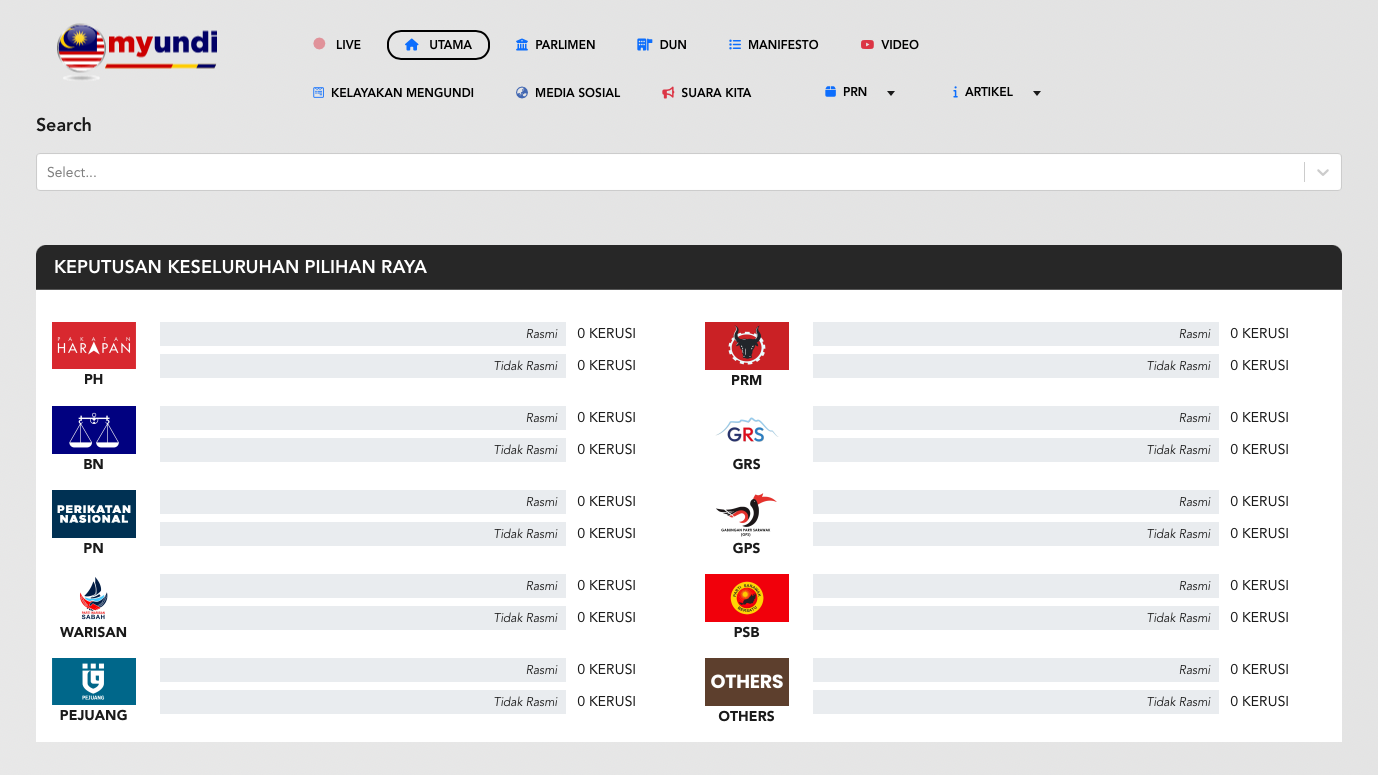Select the Pakatan Harapan (PH) party logo
The width and height of the screenshot is (1378, 775).
[x=93, y=345]
